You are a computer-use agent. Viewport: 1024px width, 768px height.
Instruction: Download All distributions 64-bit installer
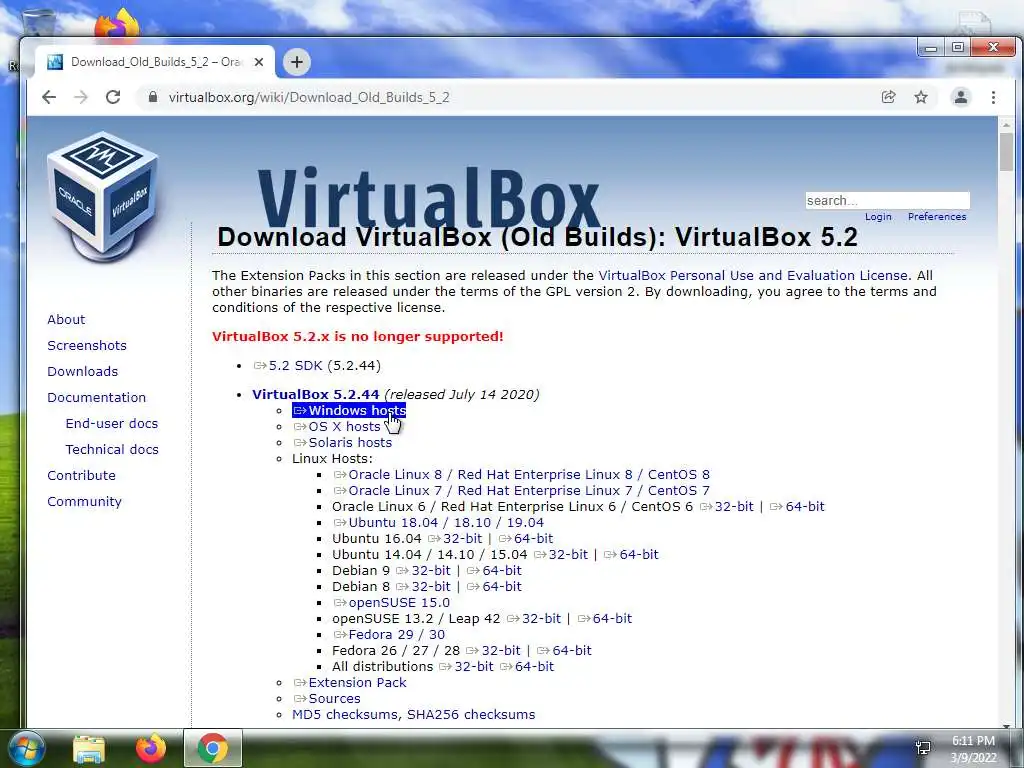[526, 666]
